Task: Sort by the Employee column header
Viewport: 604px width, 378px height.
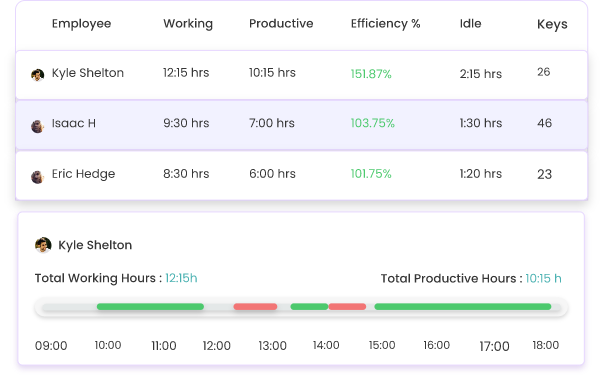Action: (x=81, y=24)
